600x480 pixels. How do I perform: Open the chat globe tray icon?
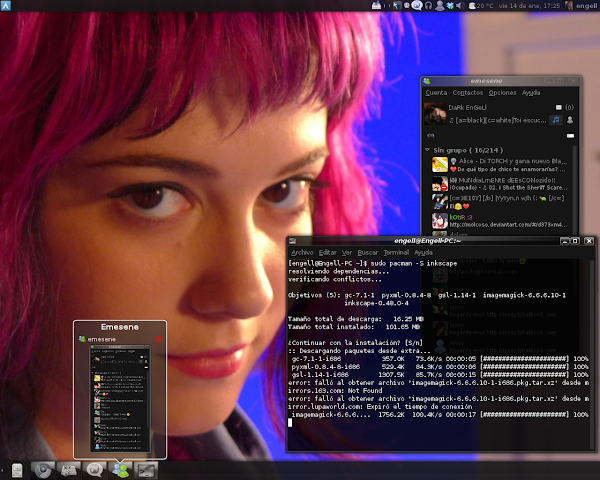tap(417, 5)
